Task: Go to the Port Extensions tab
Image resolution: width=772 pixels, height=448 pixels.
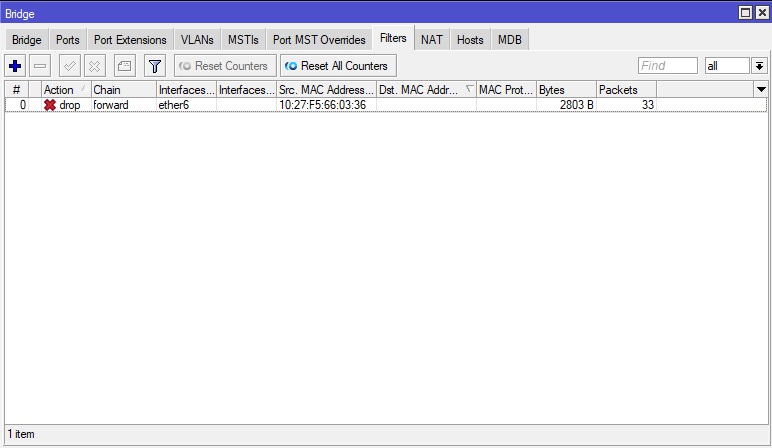Action: point(130,40)
